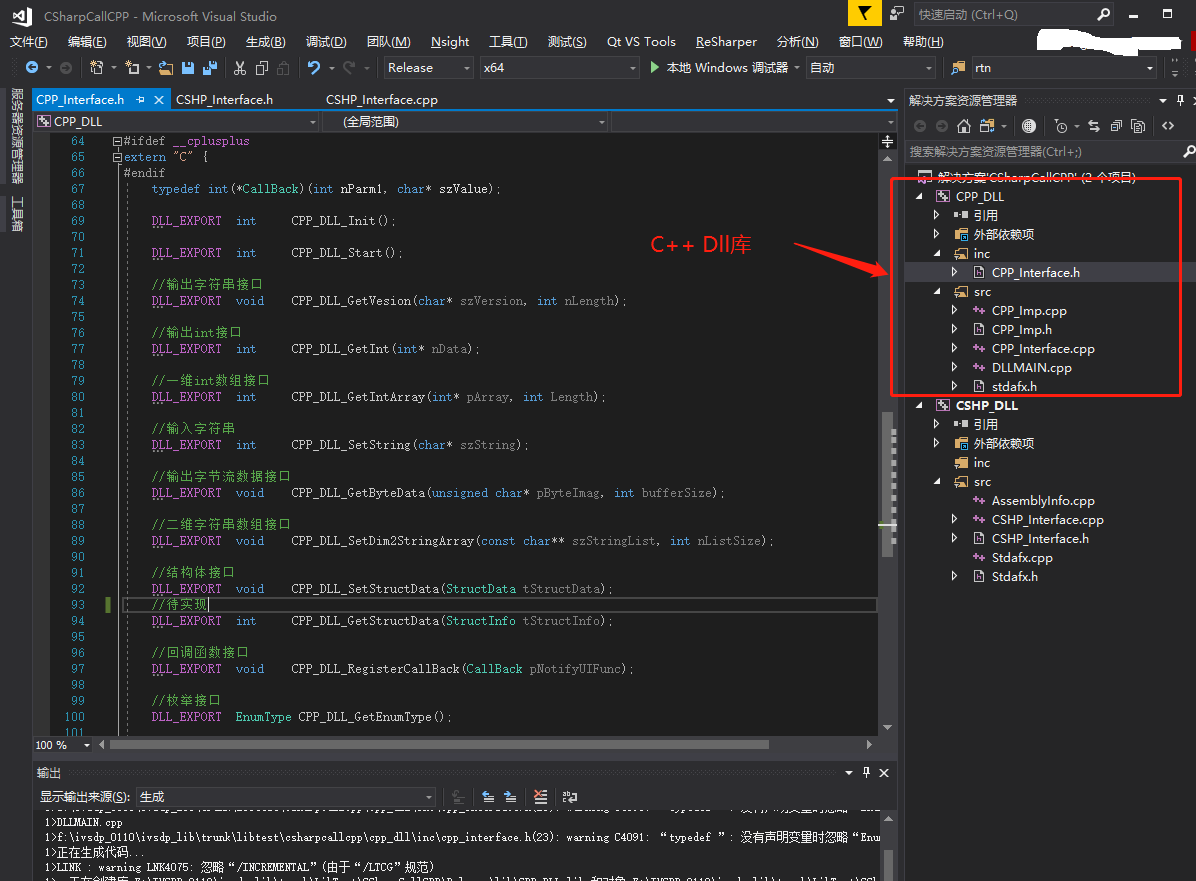Sync Solution Explorer with active document
The image size is (1196, 881).
click(x=1094, y=126)
